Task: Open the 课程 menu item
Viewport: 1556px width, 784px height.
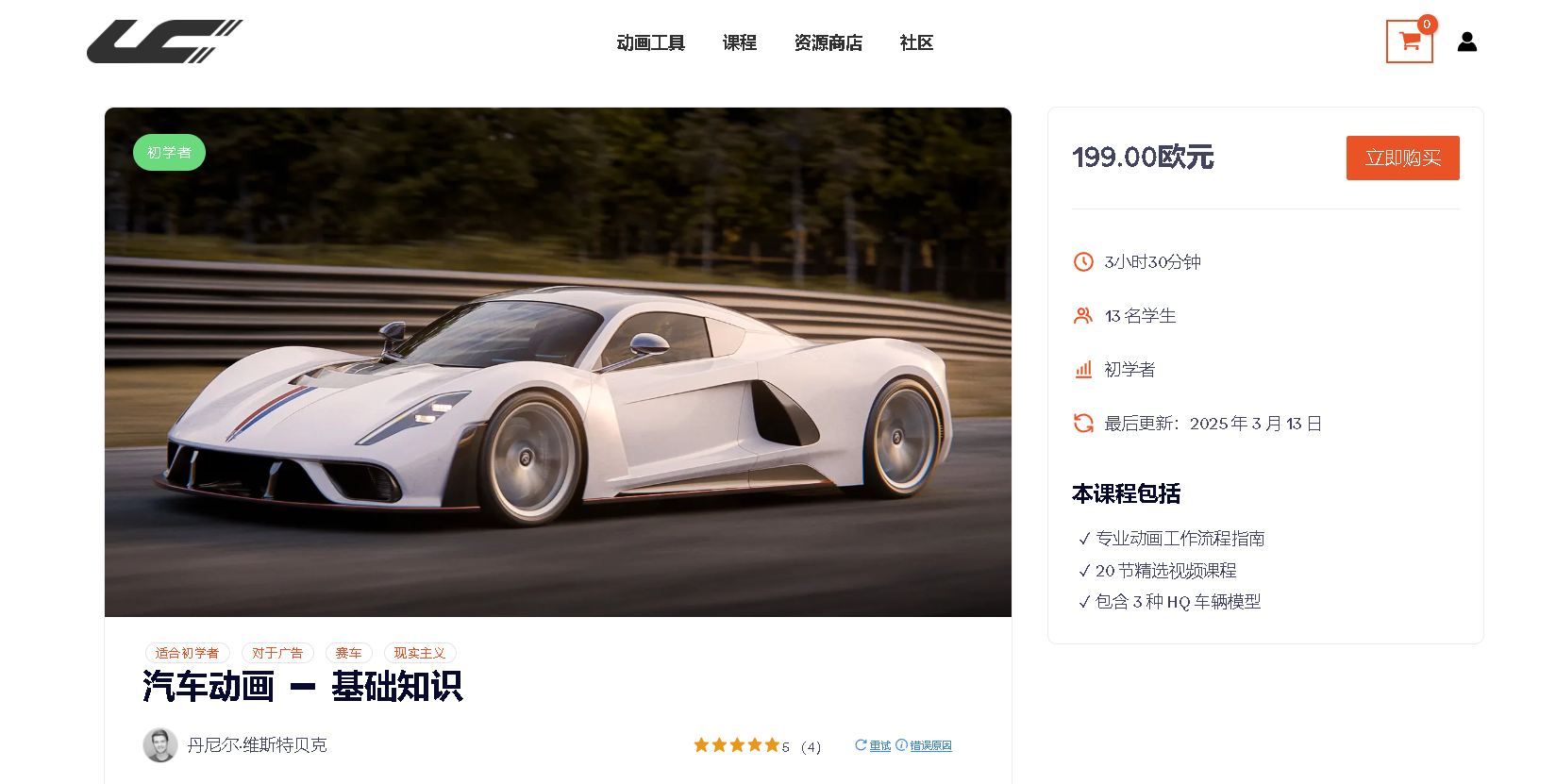Action: [x=740, y=42]
